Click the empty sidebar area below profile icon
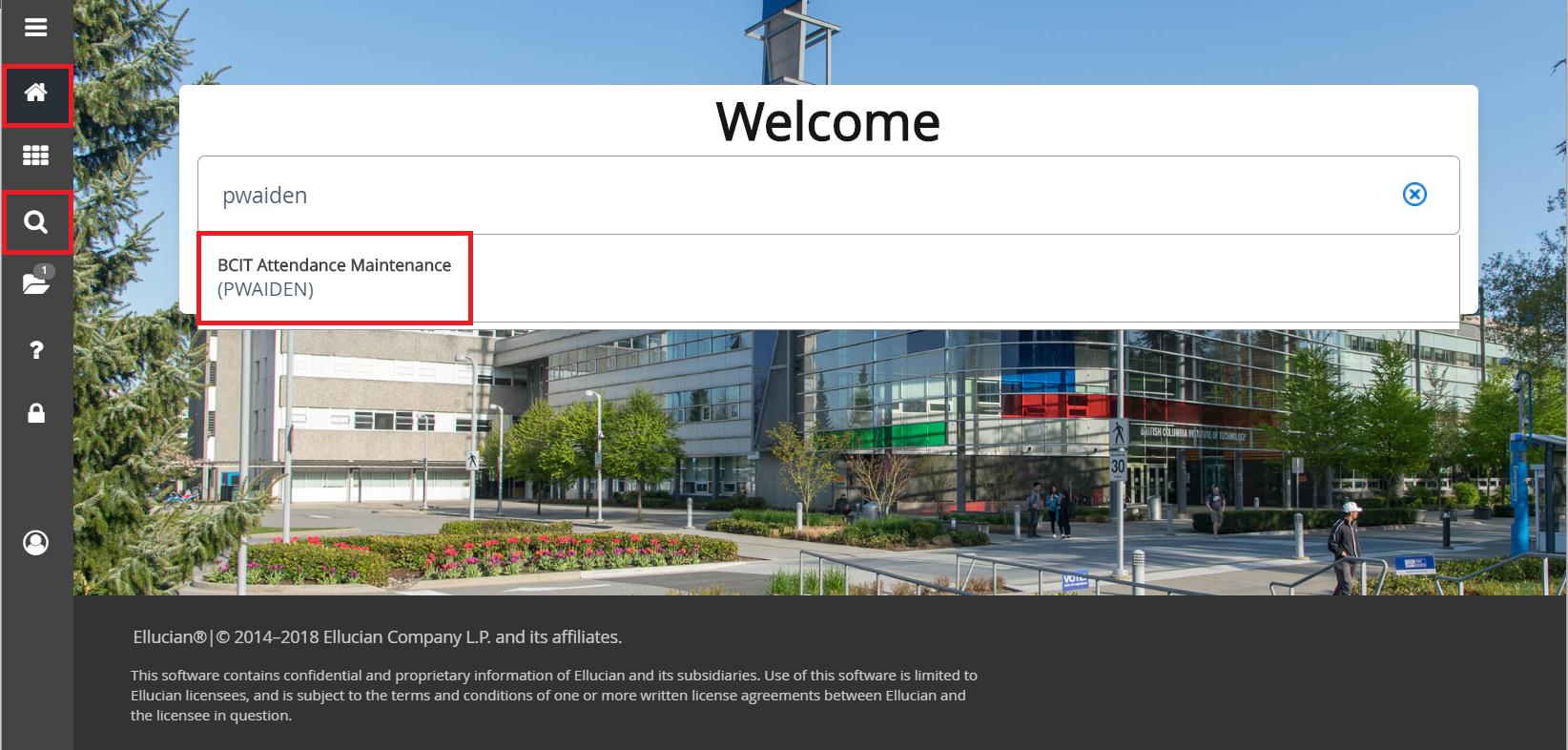The width and height of the screenshot is (1568, 750). (36, 649)
